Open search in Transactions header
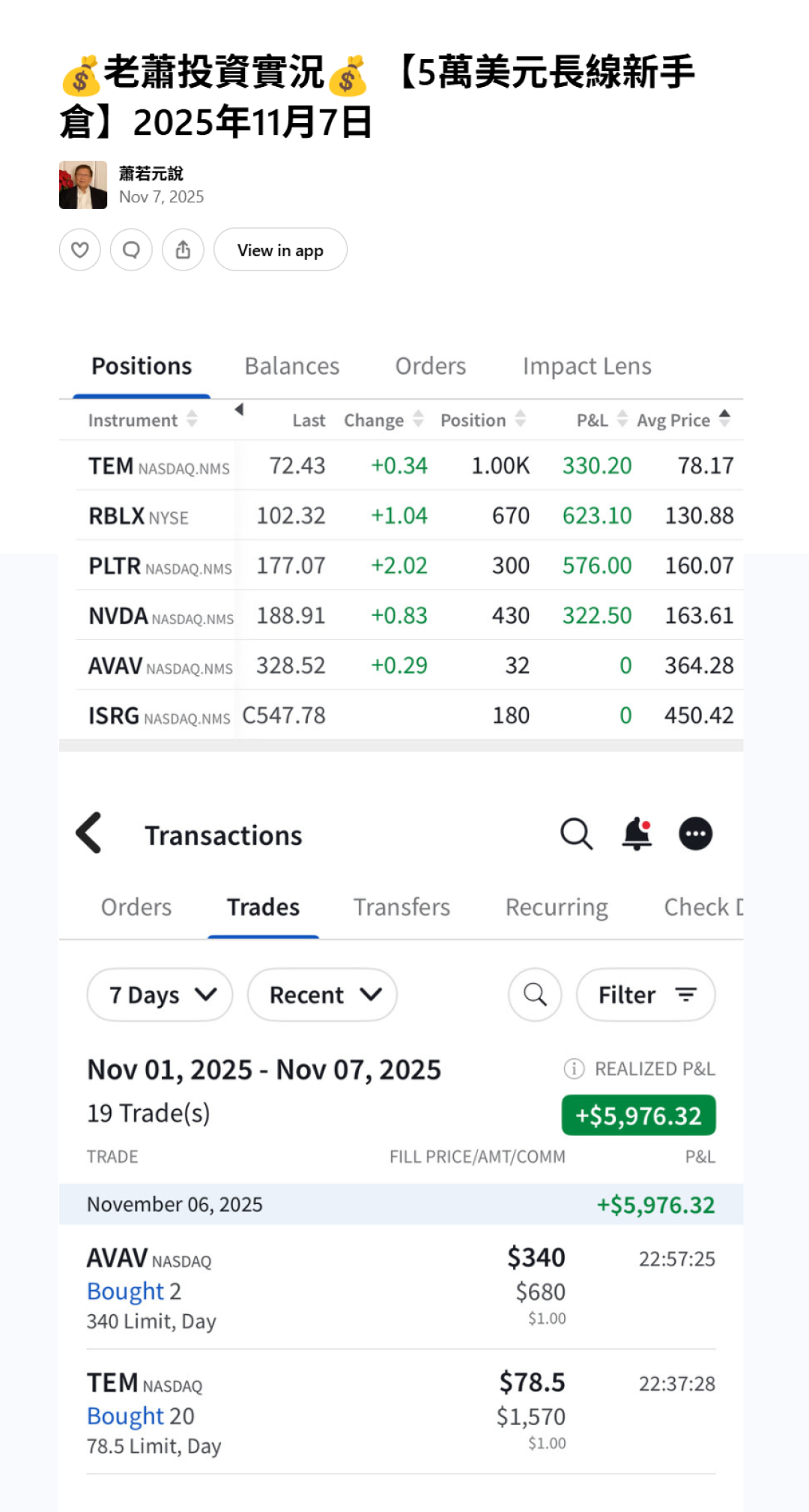Image resolution: width=809 pixels, height=1512 pixels. pos(576,834)
